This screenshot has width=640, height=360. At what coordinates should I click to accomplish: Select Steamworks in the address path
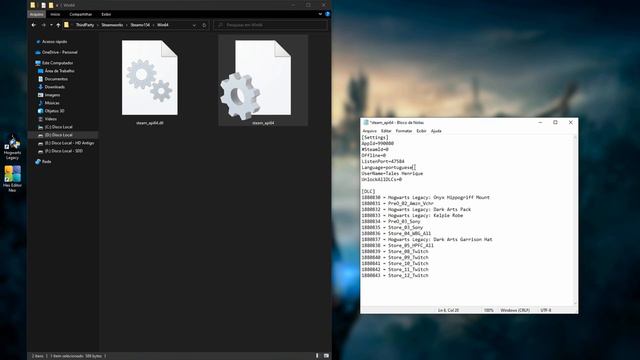point(112,25)
